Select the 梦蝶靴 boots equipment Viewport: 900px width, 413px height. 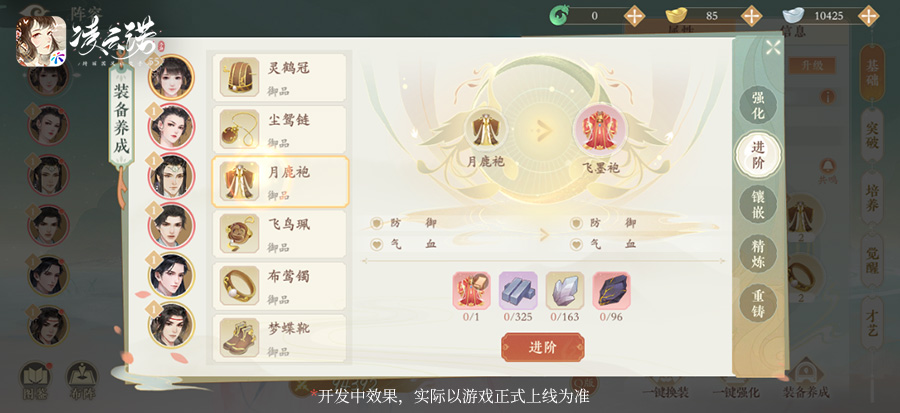point(280,338)
